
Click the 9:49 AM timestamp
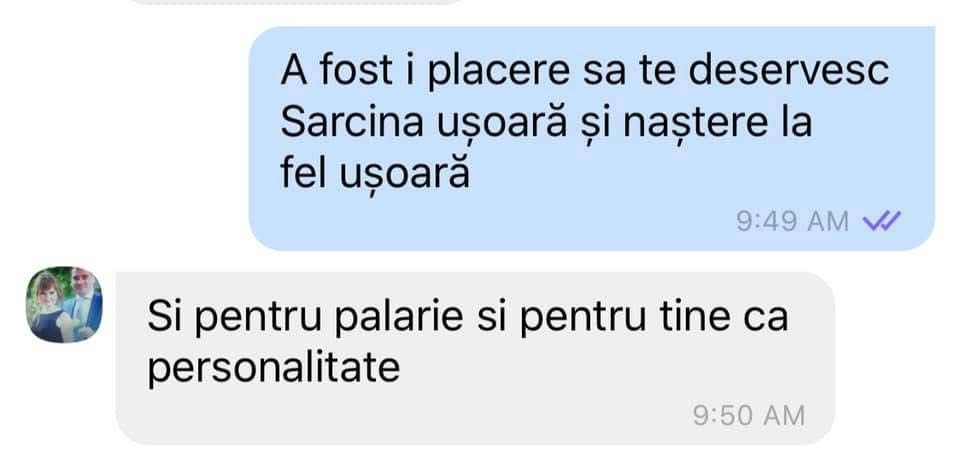point(792,221)
